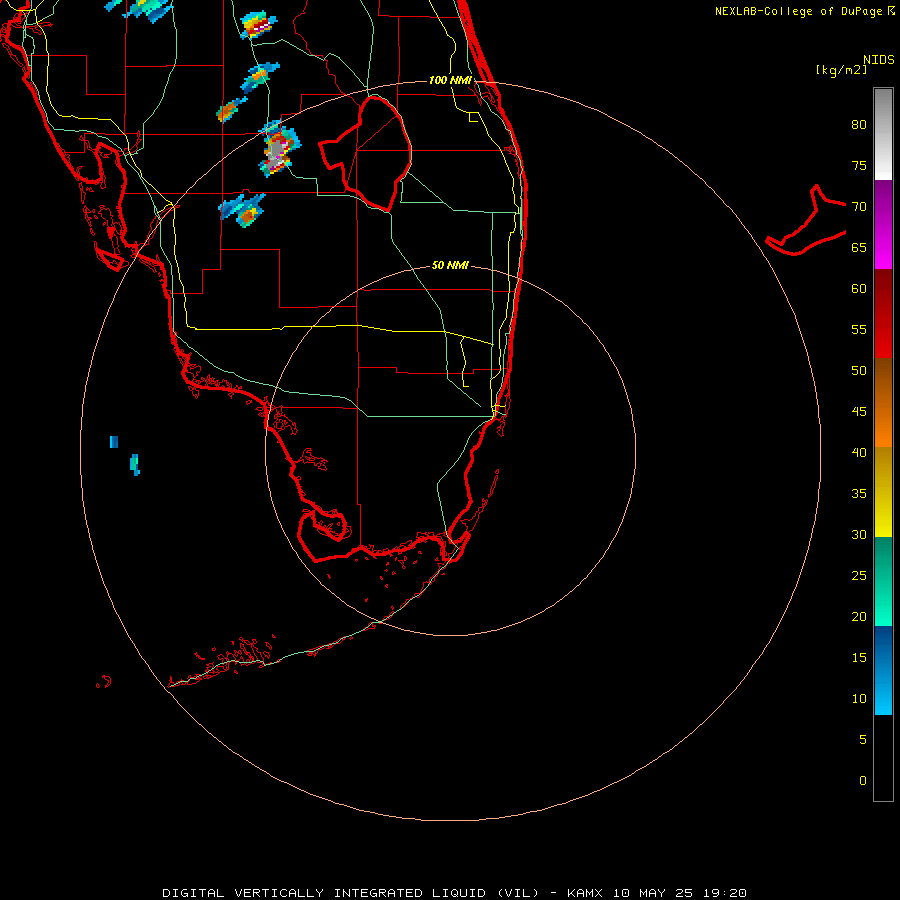Select the 30 value on the scale
Viewport: 900px width, 900px height.
(859, 534)
